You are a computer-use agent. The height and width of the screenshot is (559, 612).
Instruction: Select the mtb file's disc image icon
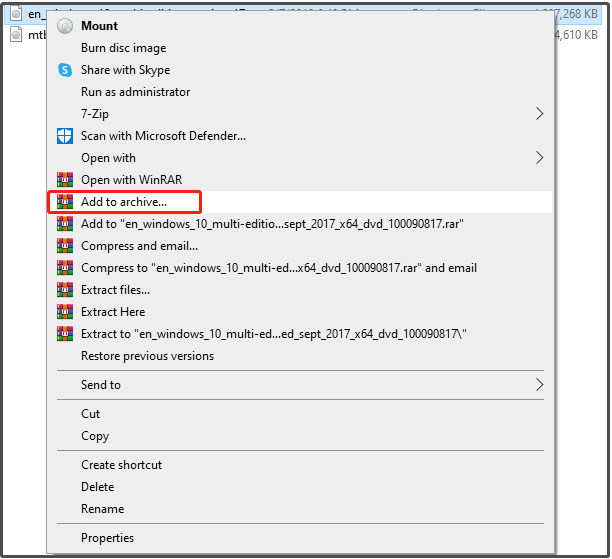[x=16, y=35]
